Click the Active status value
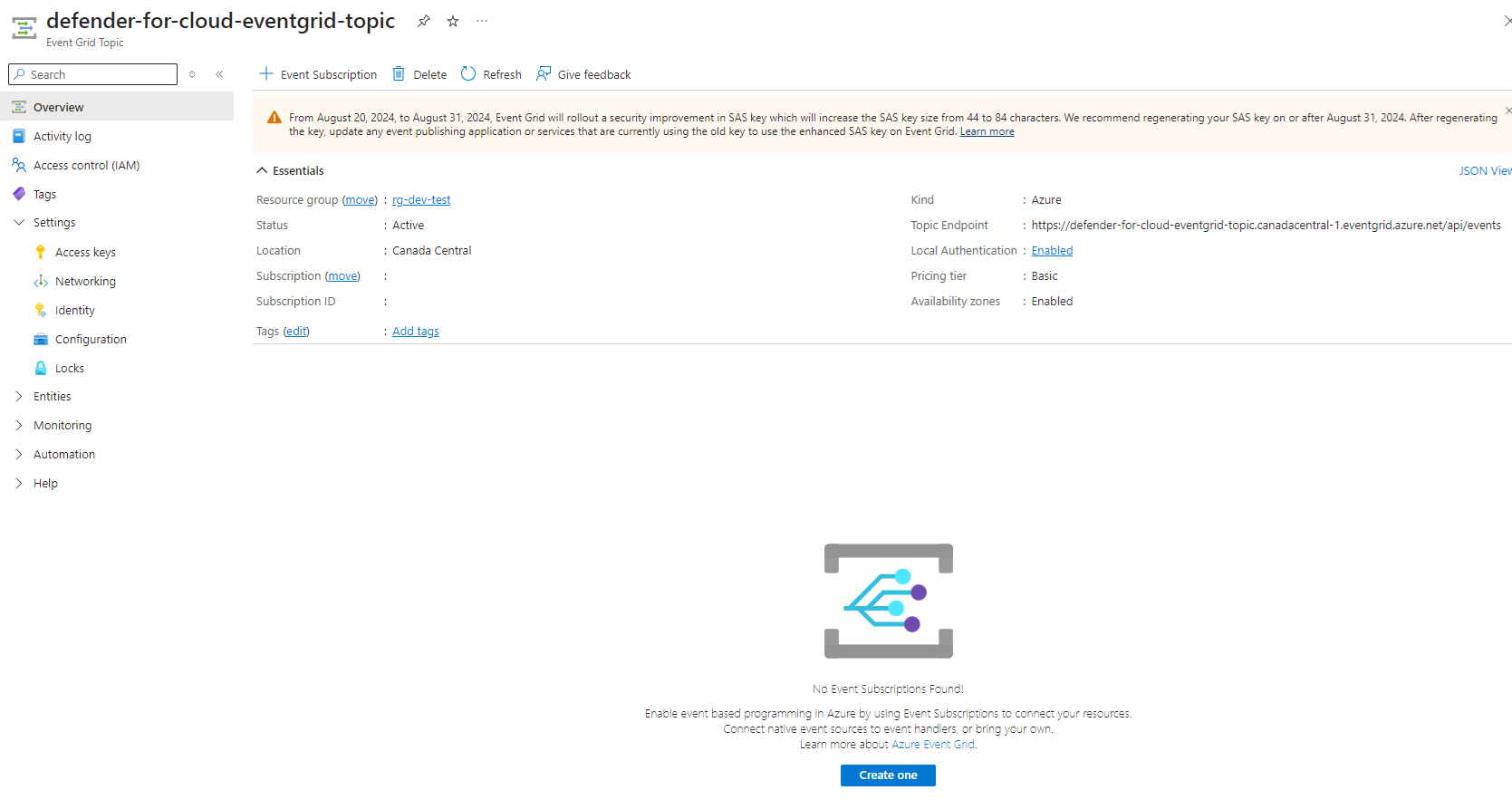Viewport: 1512px width, 809px height. (408, 226)
